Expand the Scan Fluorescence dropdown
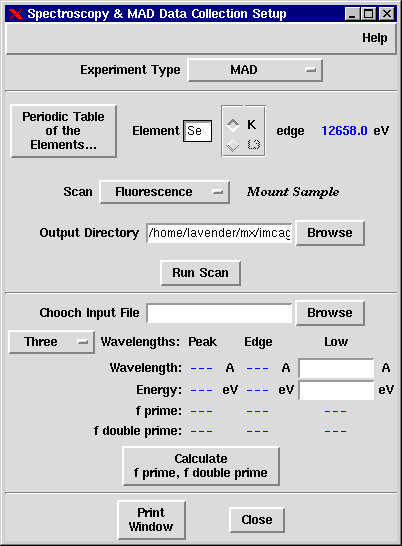The width and height of the screenshot is (402, 546). pyautogui.click(x=164, y=192)
